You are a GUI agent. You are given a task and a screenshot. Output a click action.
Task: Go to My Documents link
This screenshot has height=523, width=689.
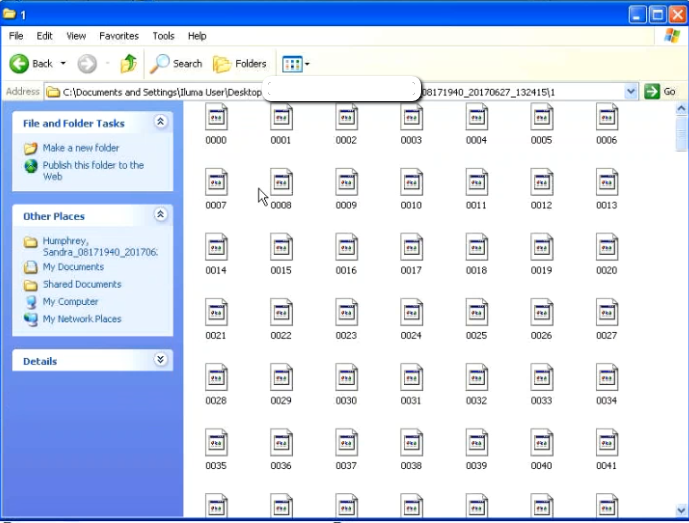point(73,267)
